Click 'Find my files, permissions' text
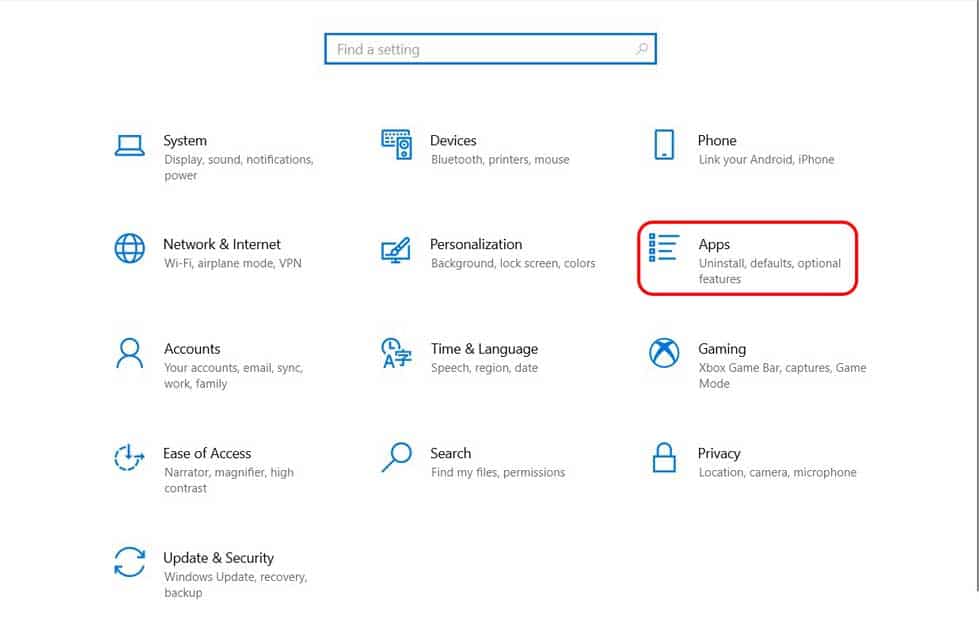 [498, 472]
